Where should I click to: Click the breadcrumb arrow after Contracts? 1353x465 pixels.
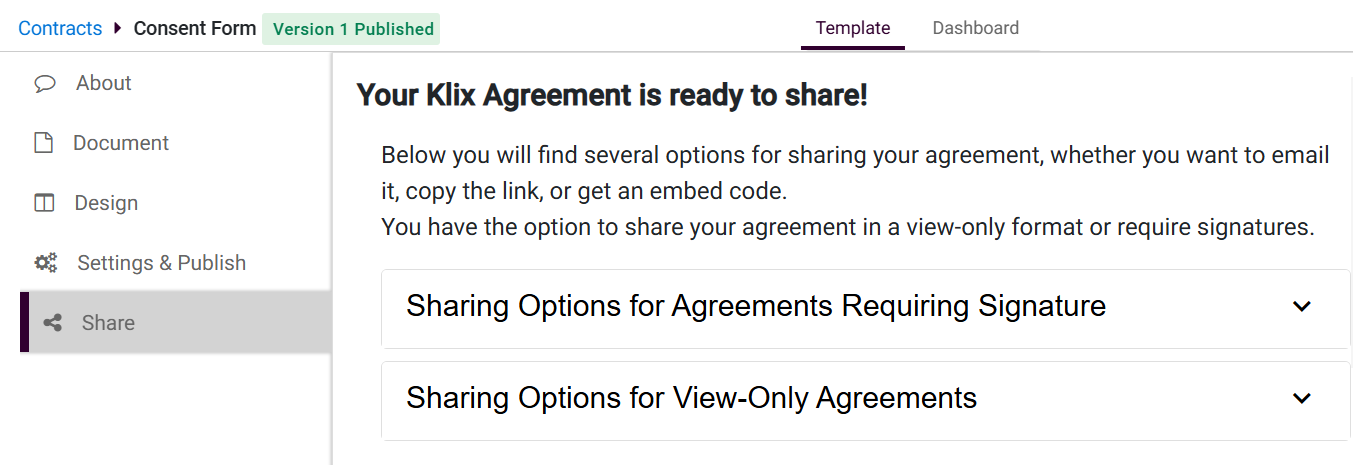118,28
